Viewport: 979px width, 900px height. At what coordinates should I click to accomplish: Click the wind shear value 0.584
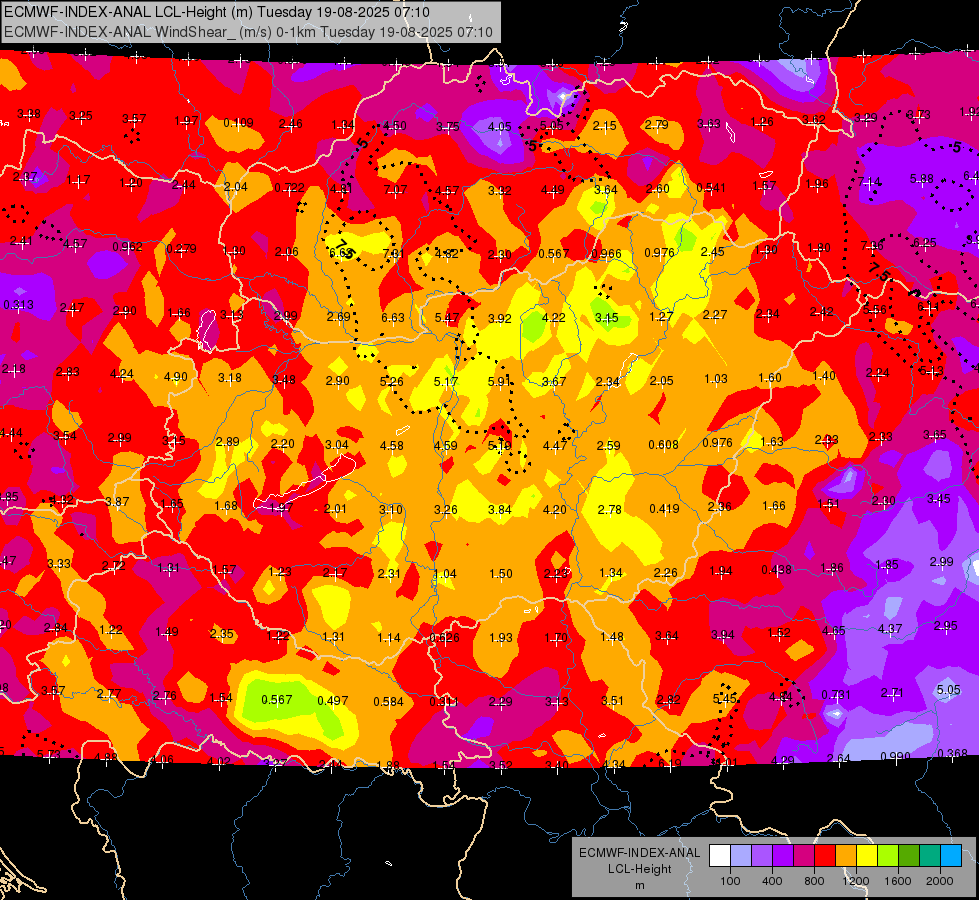(x=388, y=701)
